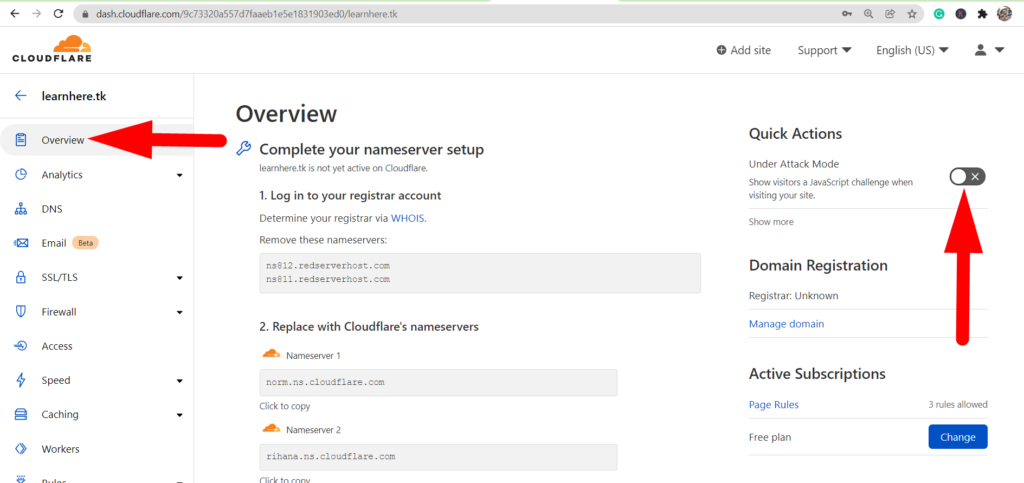Click the SSL/TLS lock icon
Screen dimensions: 1024x483
click(21, 277)
